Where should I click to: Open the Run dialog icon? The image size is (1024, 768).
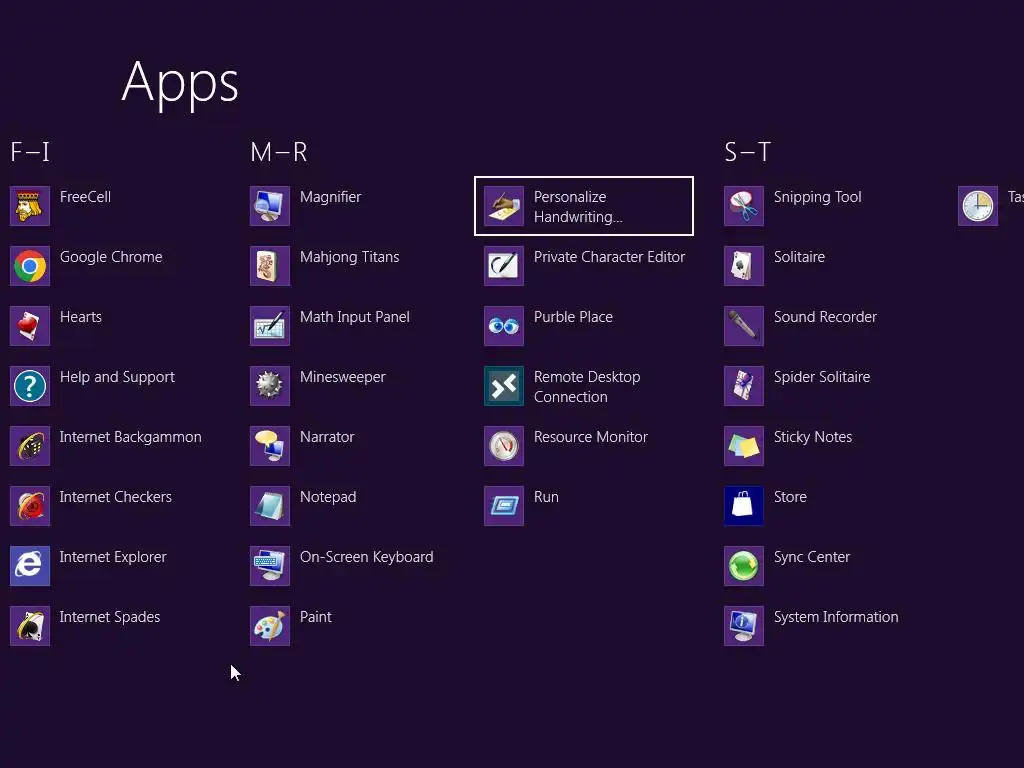click(504, 506)
